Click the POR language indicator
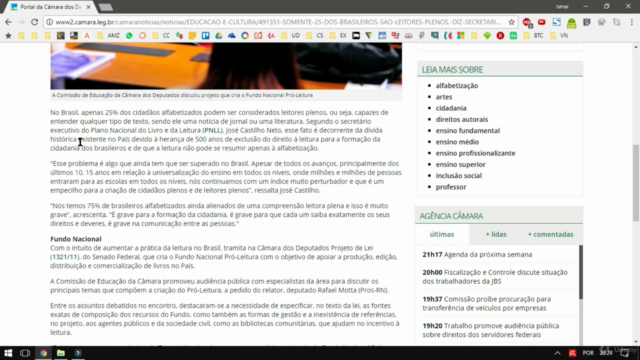Image resolution: width=640 pixels, height=360 pixels. [588, 353]
